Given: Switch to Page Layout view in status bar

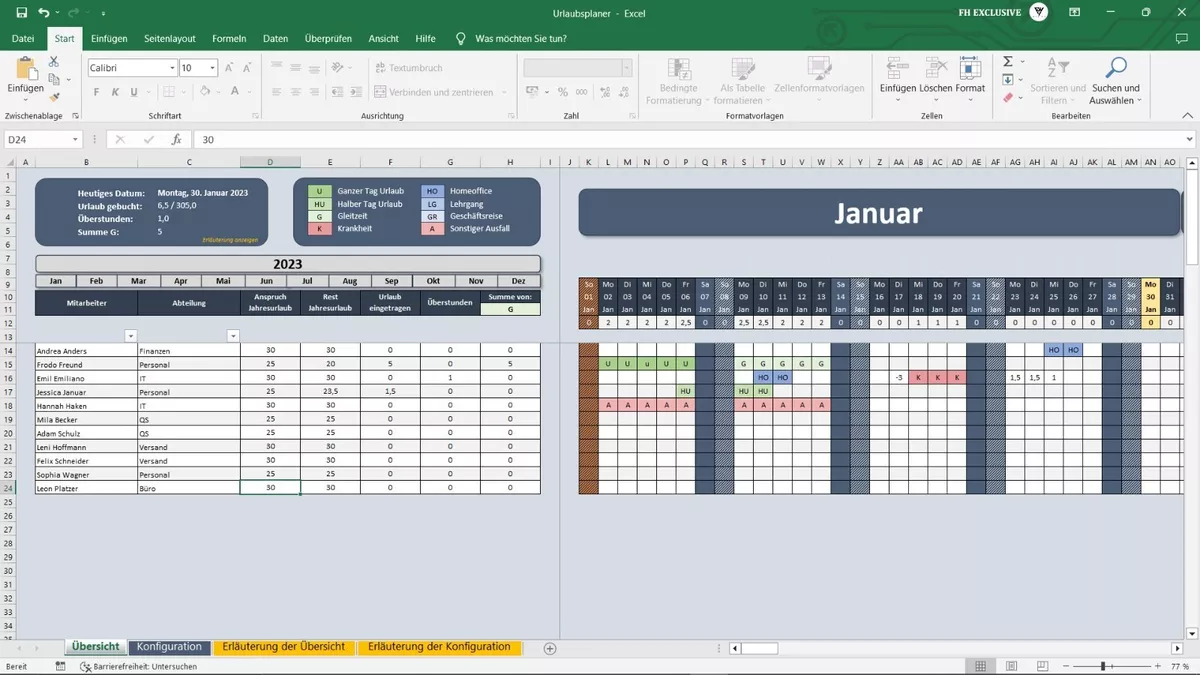Looking at the screenshot, I should 1011,666.
